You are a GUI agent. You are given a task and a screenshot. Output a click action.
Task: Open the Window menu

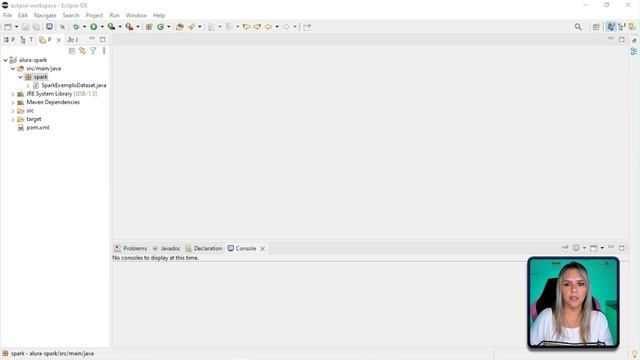click(x=136, y=16)
